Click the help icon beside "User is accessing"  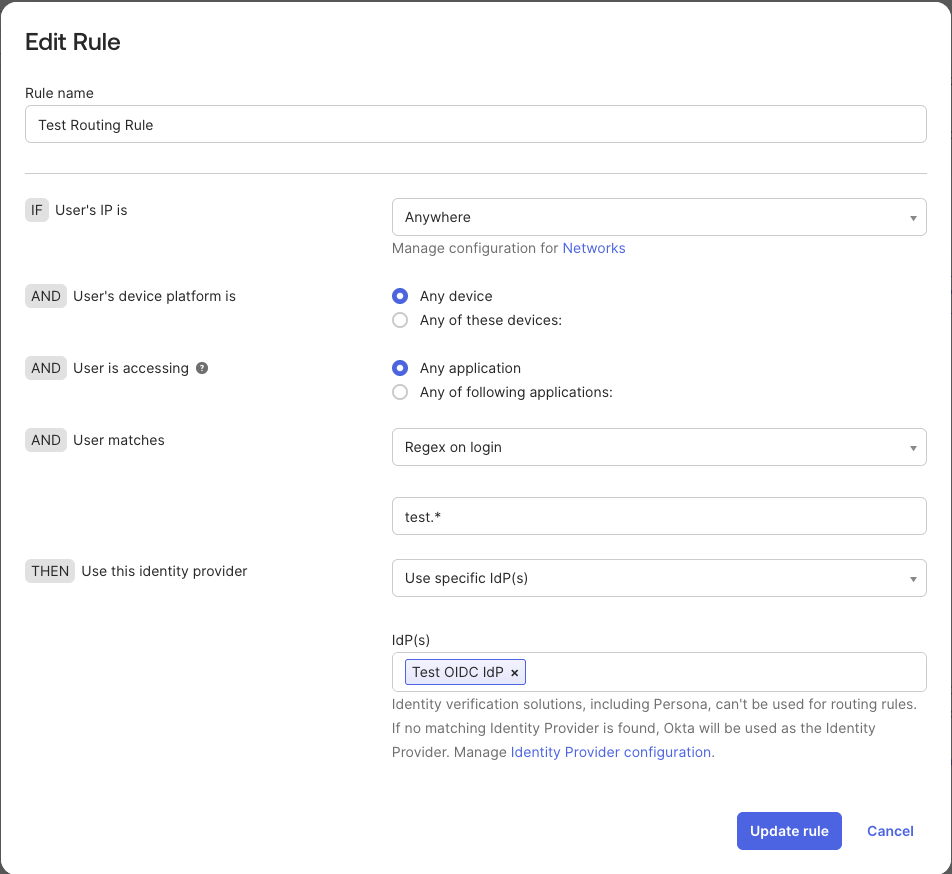[202, 368]
